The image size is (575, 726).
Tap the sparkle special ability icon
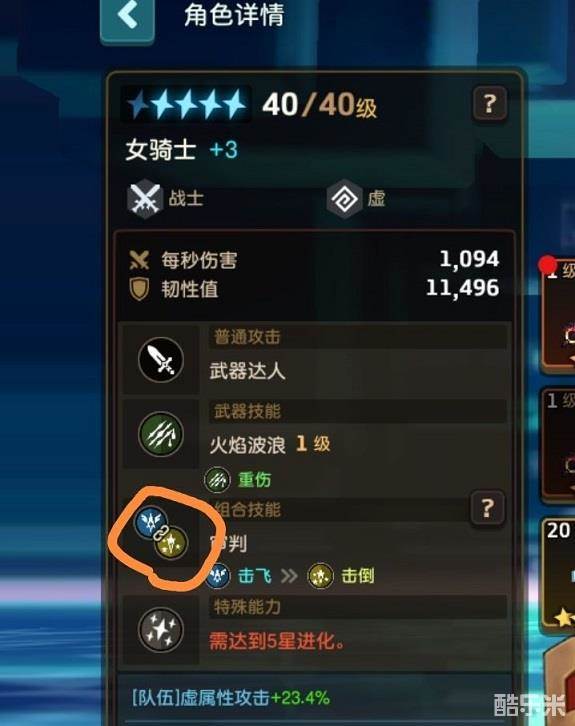point(161,630)
